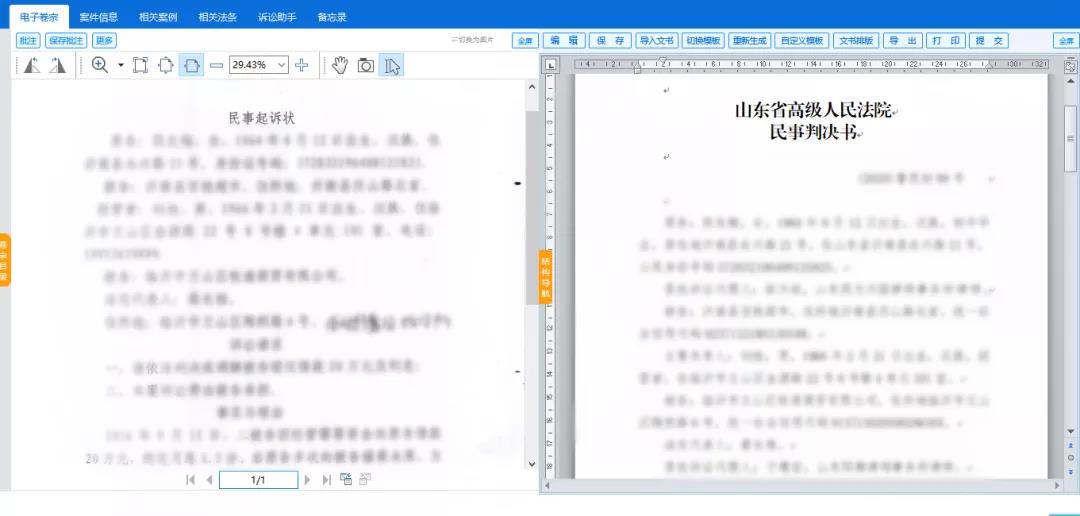Go to next page of the PDF
1080x516 pixels.
click(x=307, y=480)
